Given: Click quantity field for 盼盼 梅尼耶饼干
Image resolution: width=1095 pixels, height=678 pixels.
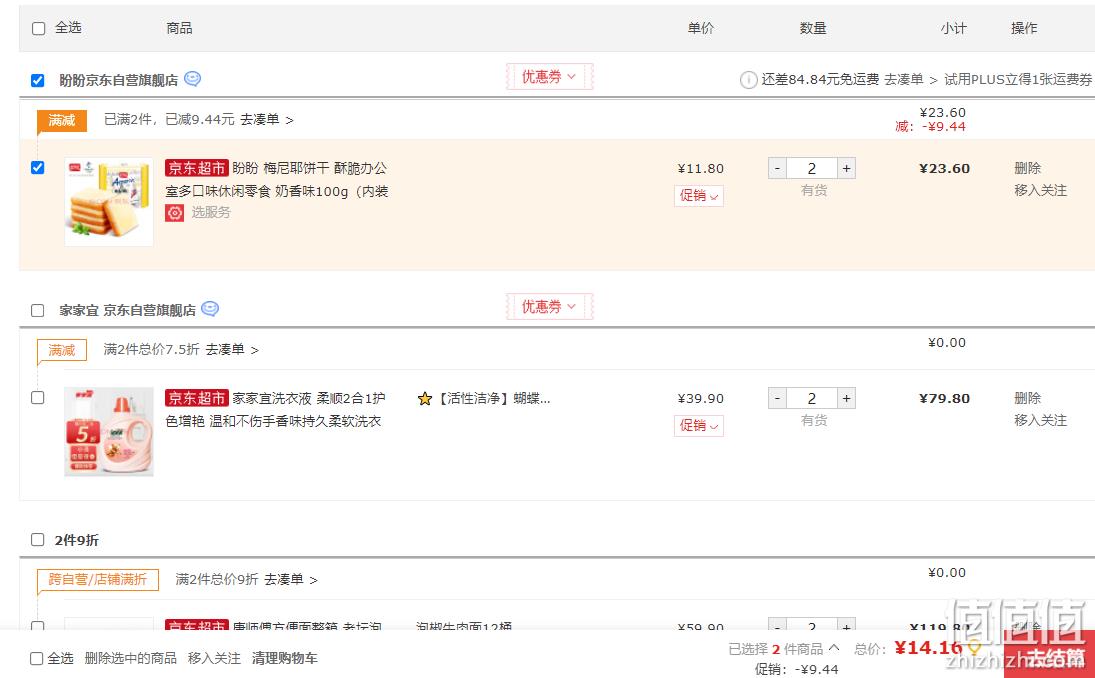Looking at the screenshot, I should [x=811, y=168].
